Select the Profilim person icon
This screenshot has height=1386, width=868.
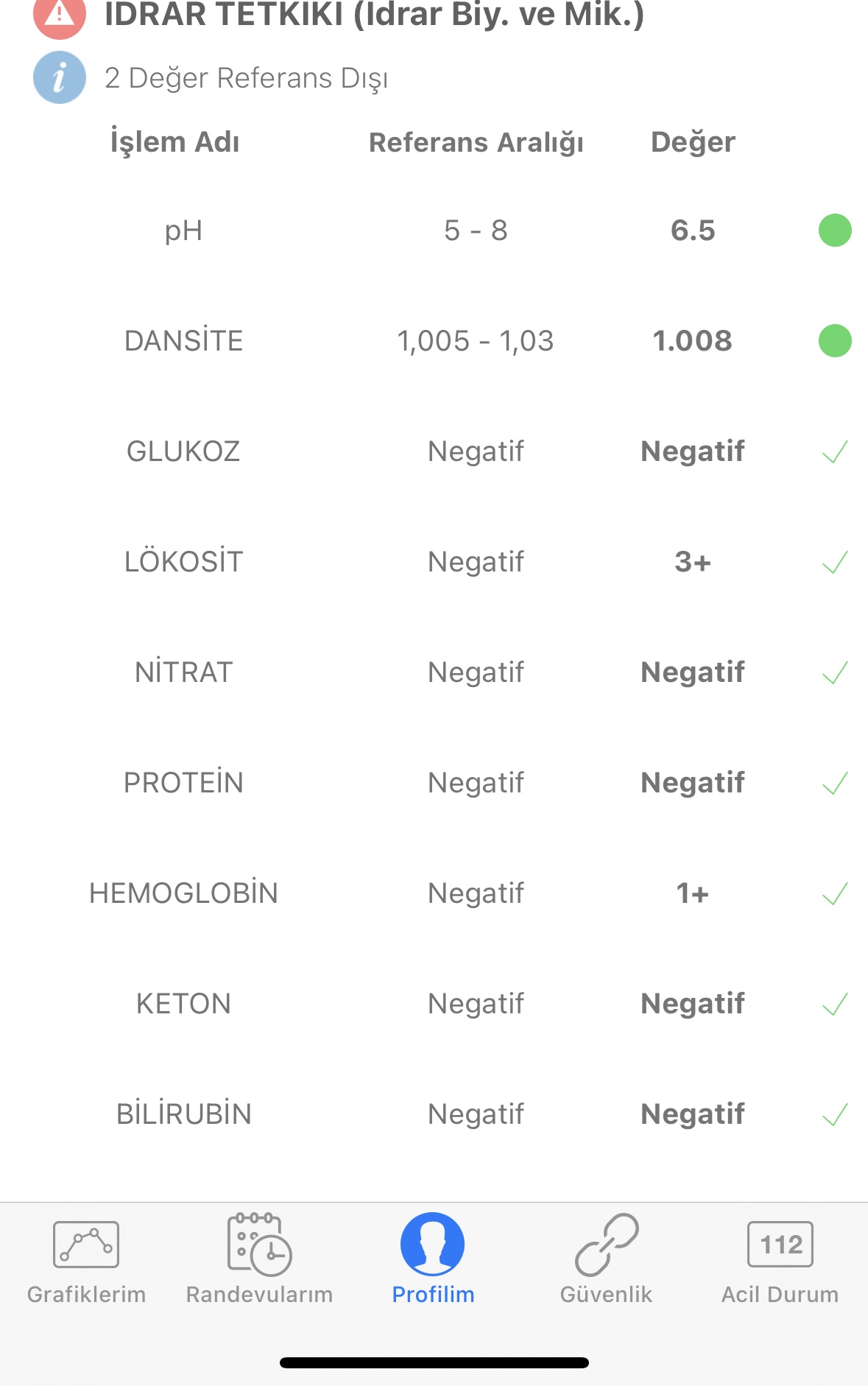[433, 1244]
